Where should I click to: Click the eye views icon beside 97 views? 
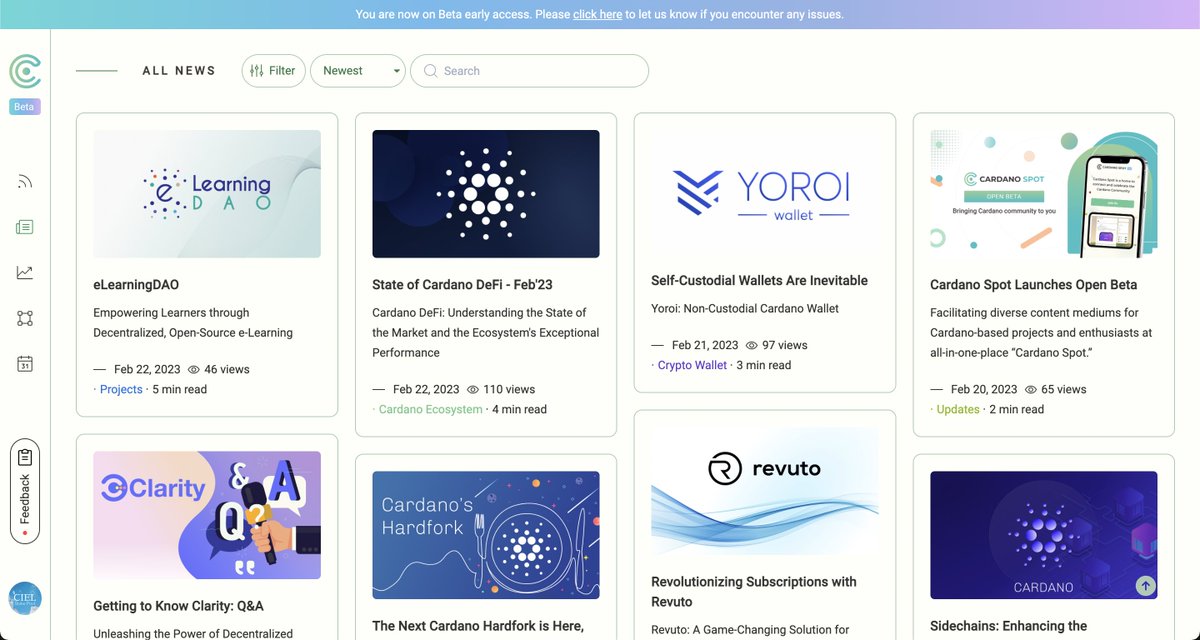pos(752,345)
